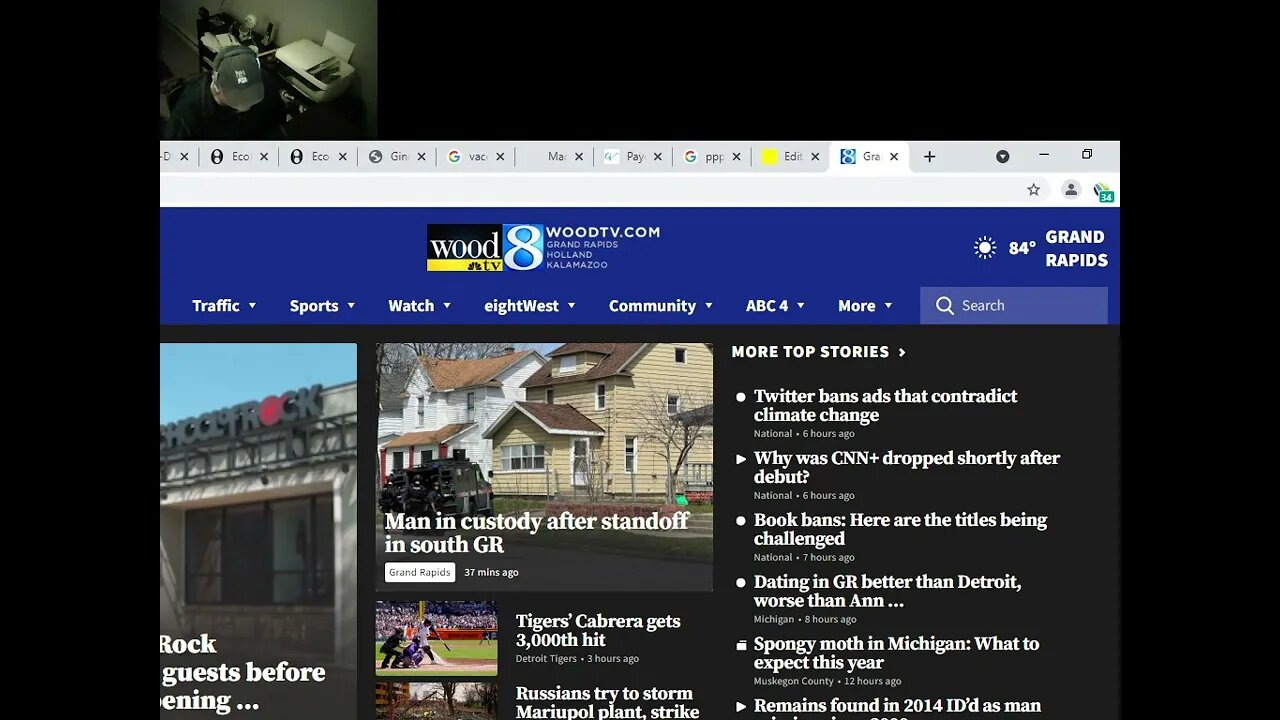Viewport: 1280px width, 720px height.
Task: Open a new browser tab
Action: point(929,157)
